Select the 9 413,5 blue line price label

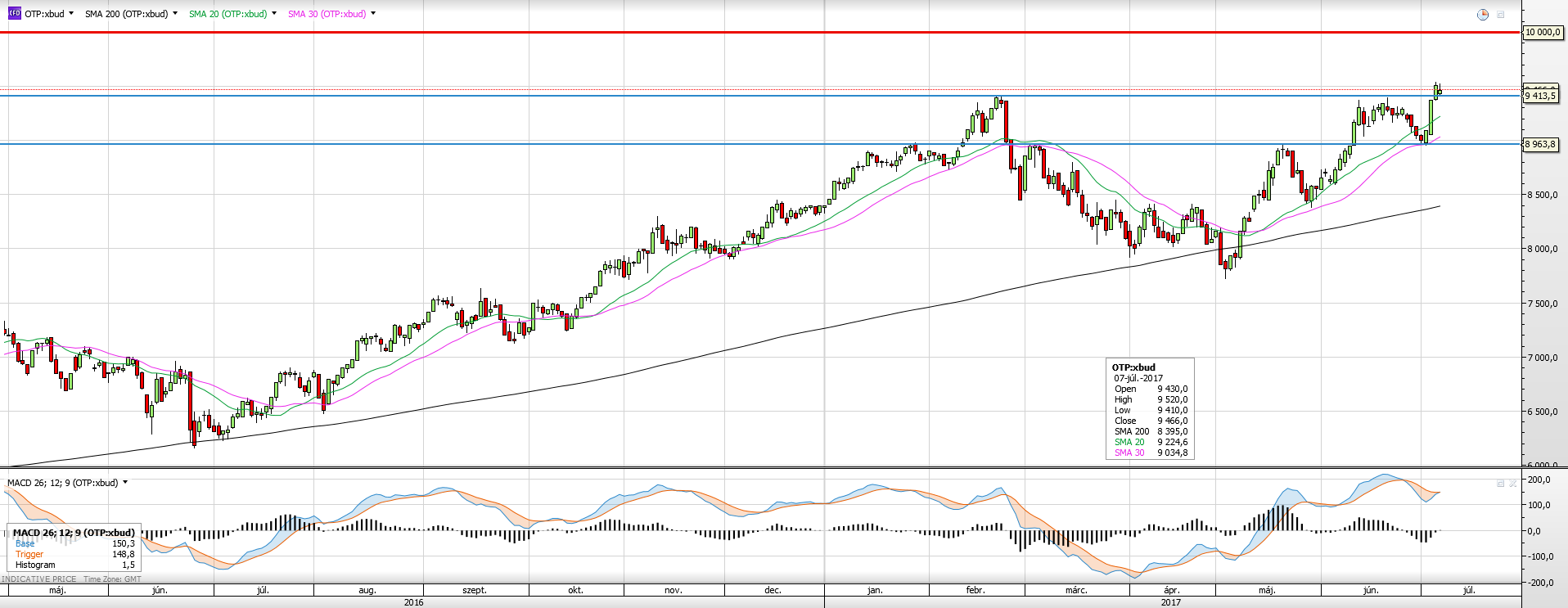click(x=1540, y=96)
